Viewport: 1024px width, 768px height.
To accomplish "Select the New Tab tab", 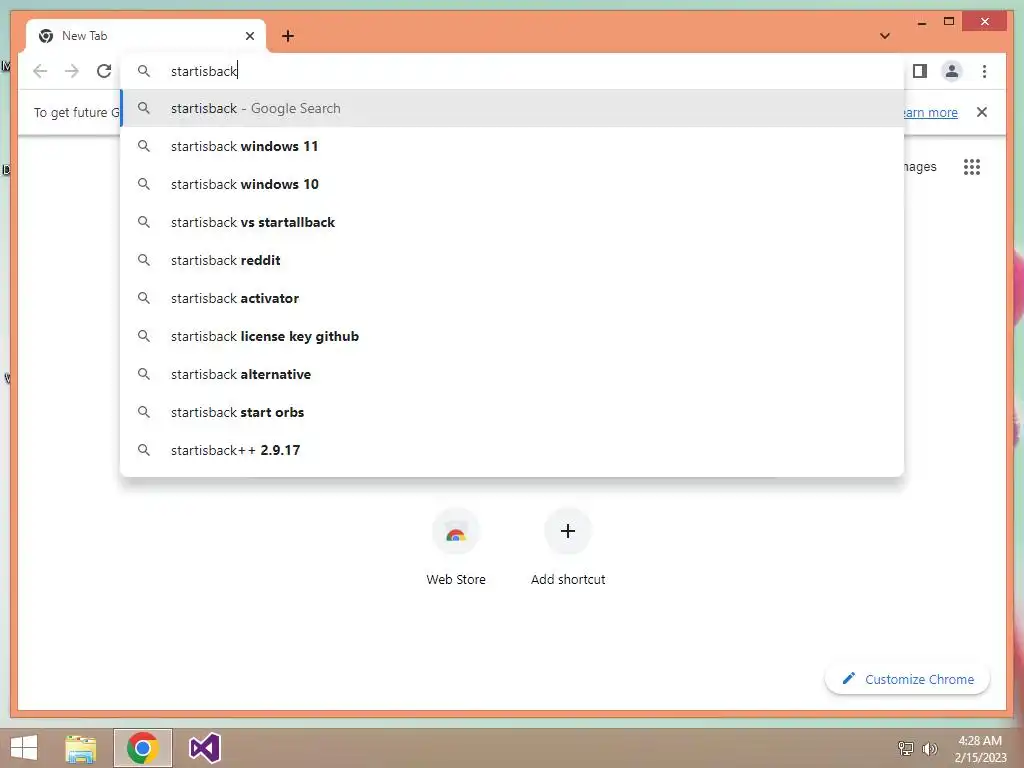I will (145, 36).
